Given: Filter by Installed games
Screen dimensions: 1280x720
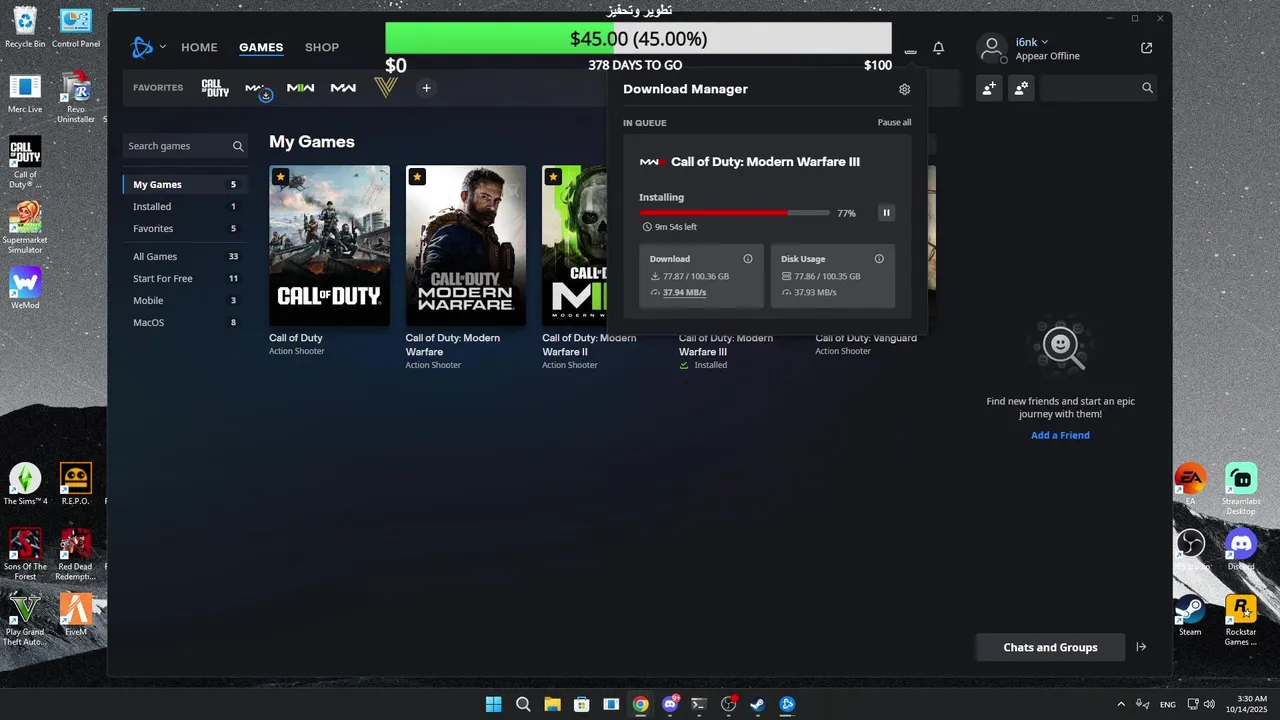Looking at the screenshot, I should pos(185,206).
